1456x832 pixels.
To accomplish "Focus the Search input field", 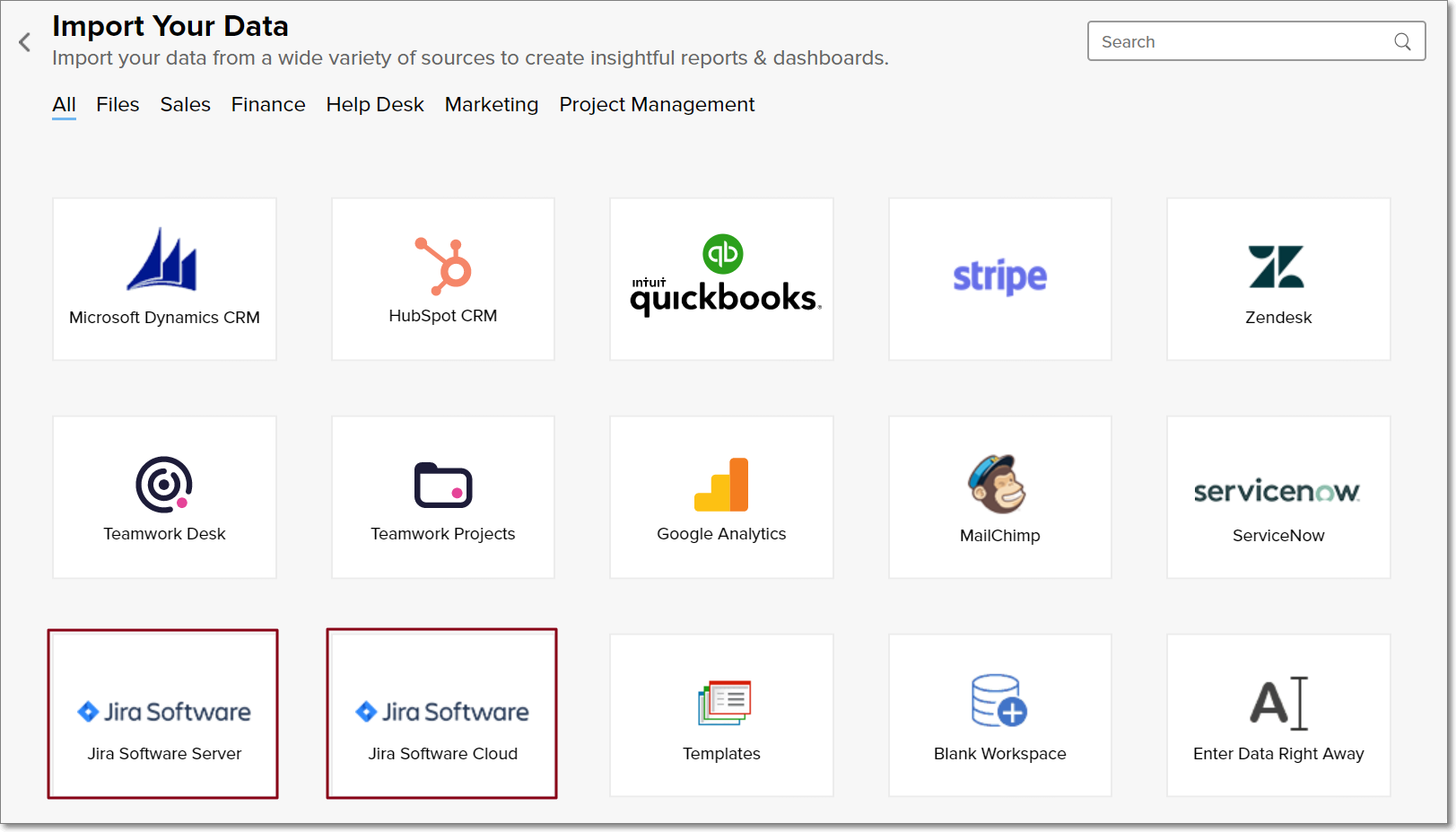I will (1256, 41).
